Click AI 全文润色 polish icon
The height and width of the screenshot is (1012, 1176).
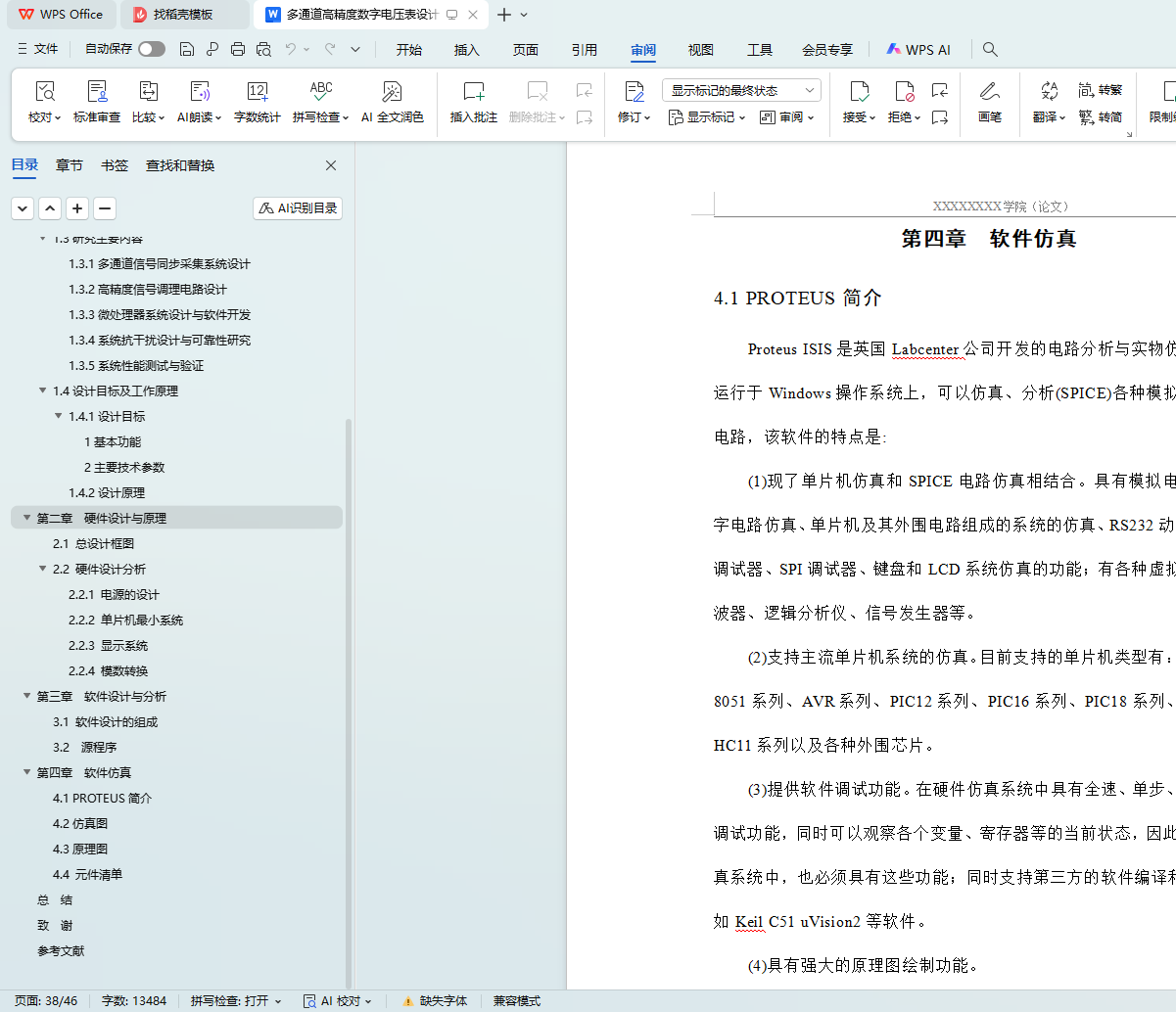click(392, 93)
